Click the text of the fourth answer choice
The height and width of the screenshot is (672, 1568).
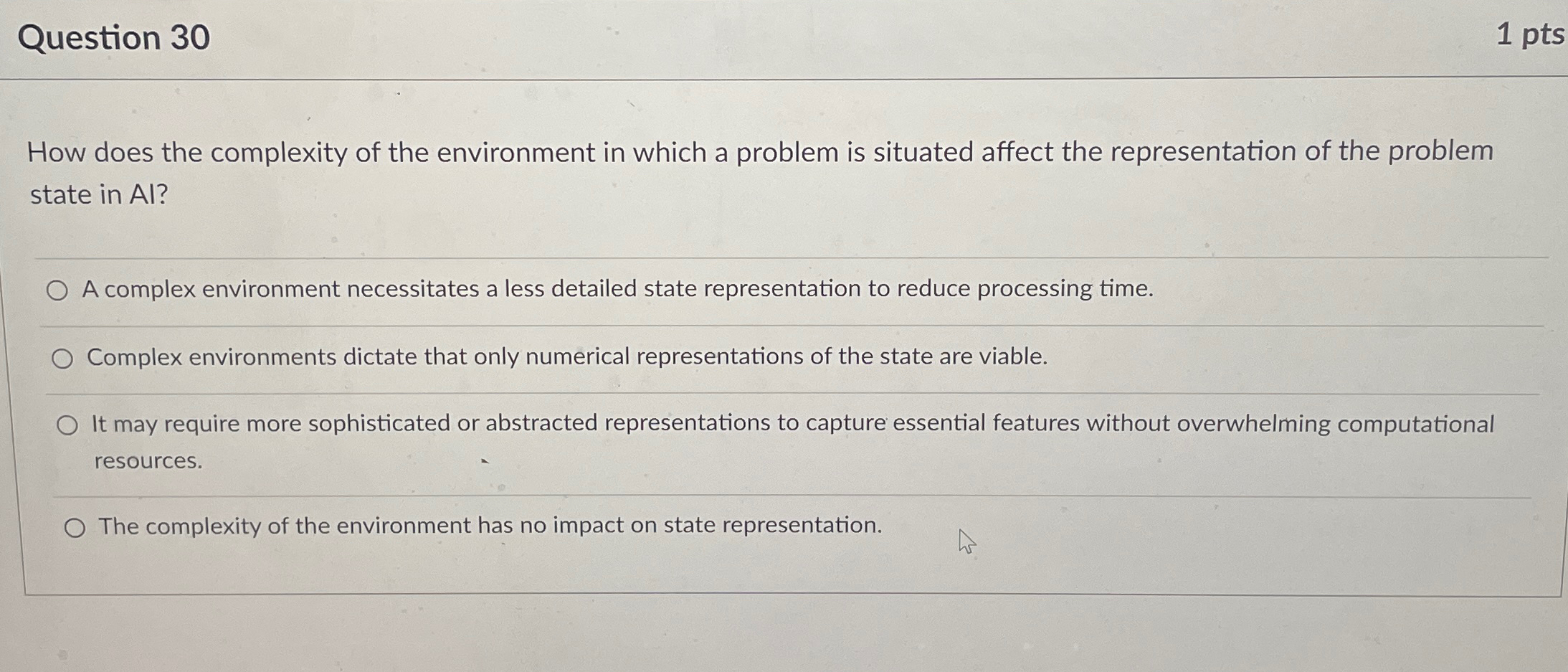click(x=489, y=526)
